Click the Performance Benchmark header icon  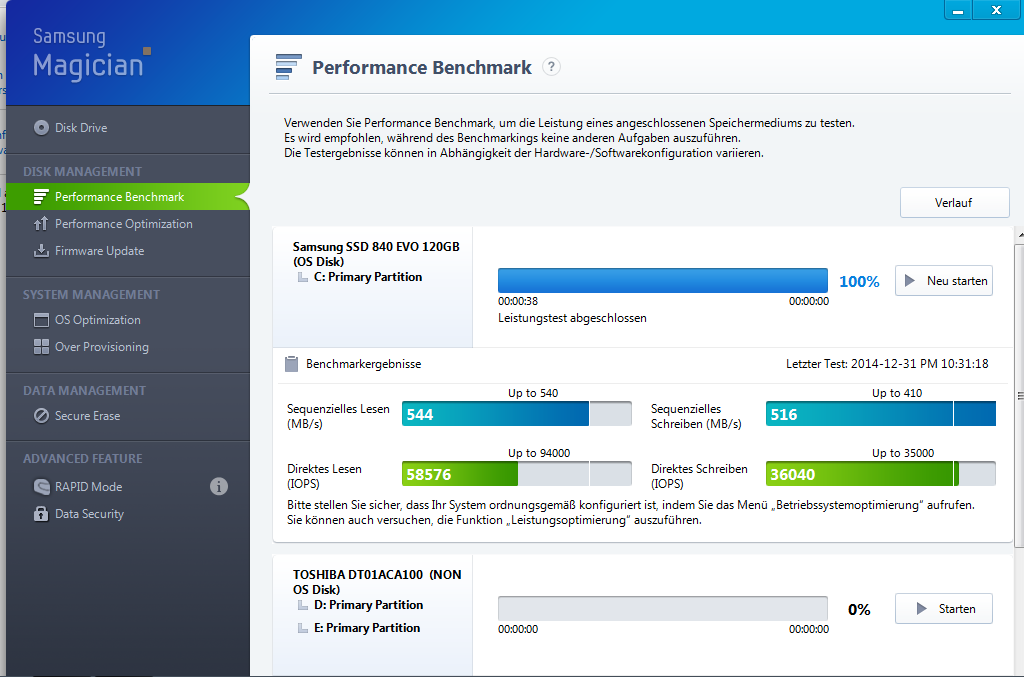tap(289, 67)
